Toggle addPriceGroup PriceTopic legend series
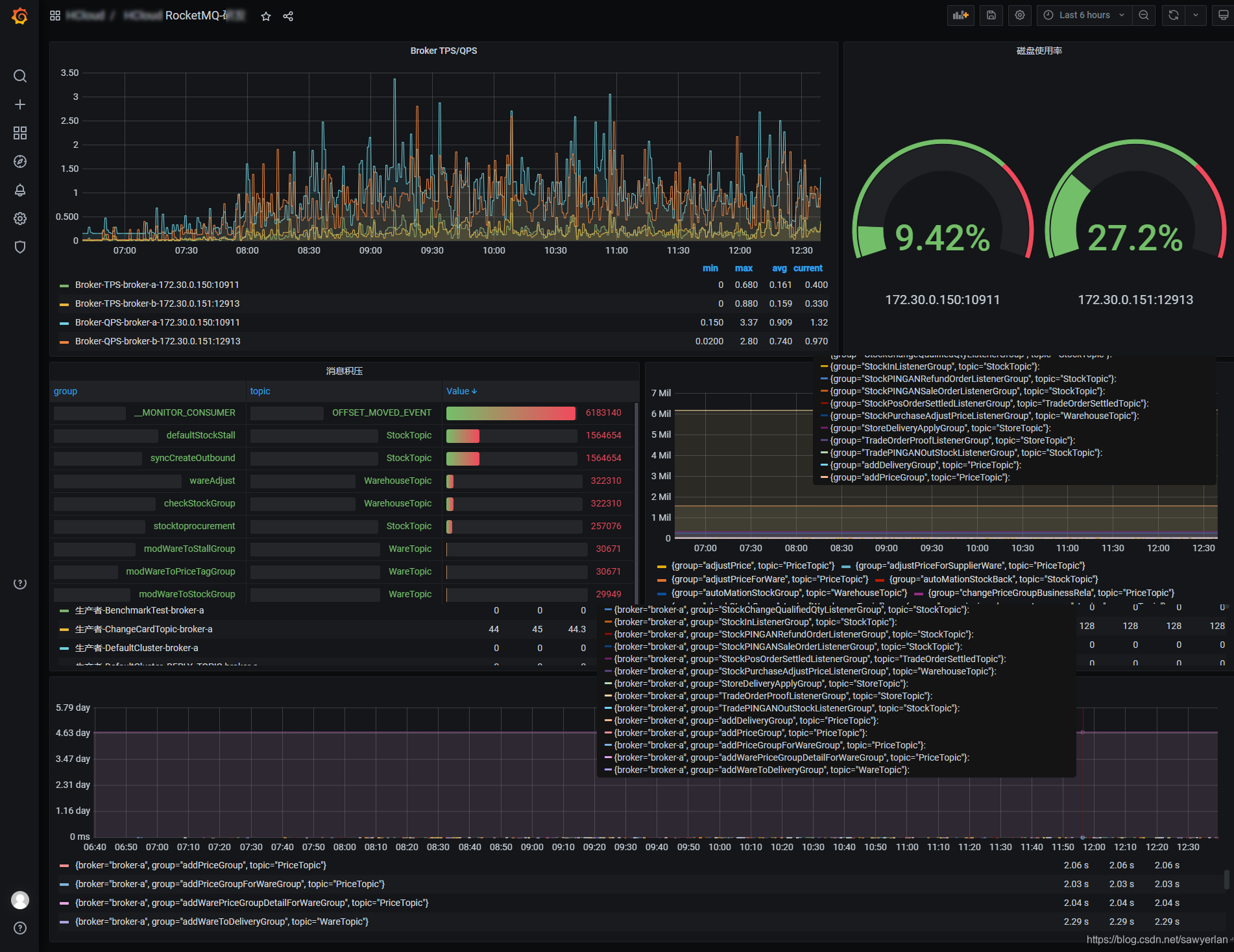Image resolution: width=1234 pixels, height=952 pixels. click(x=200, y=865)
